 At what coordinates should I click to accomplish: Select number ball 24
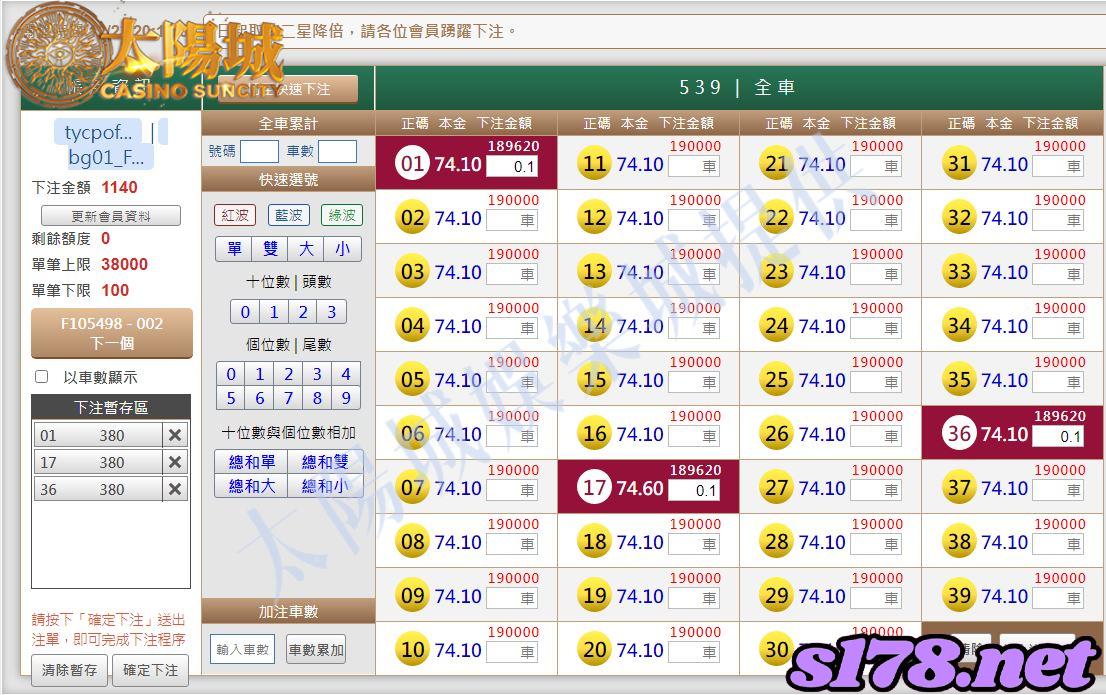pyautogui.click(x=777, y=326)
